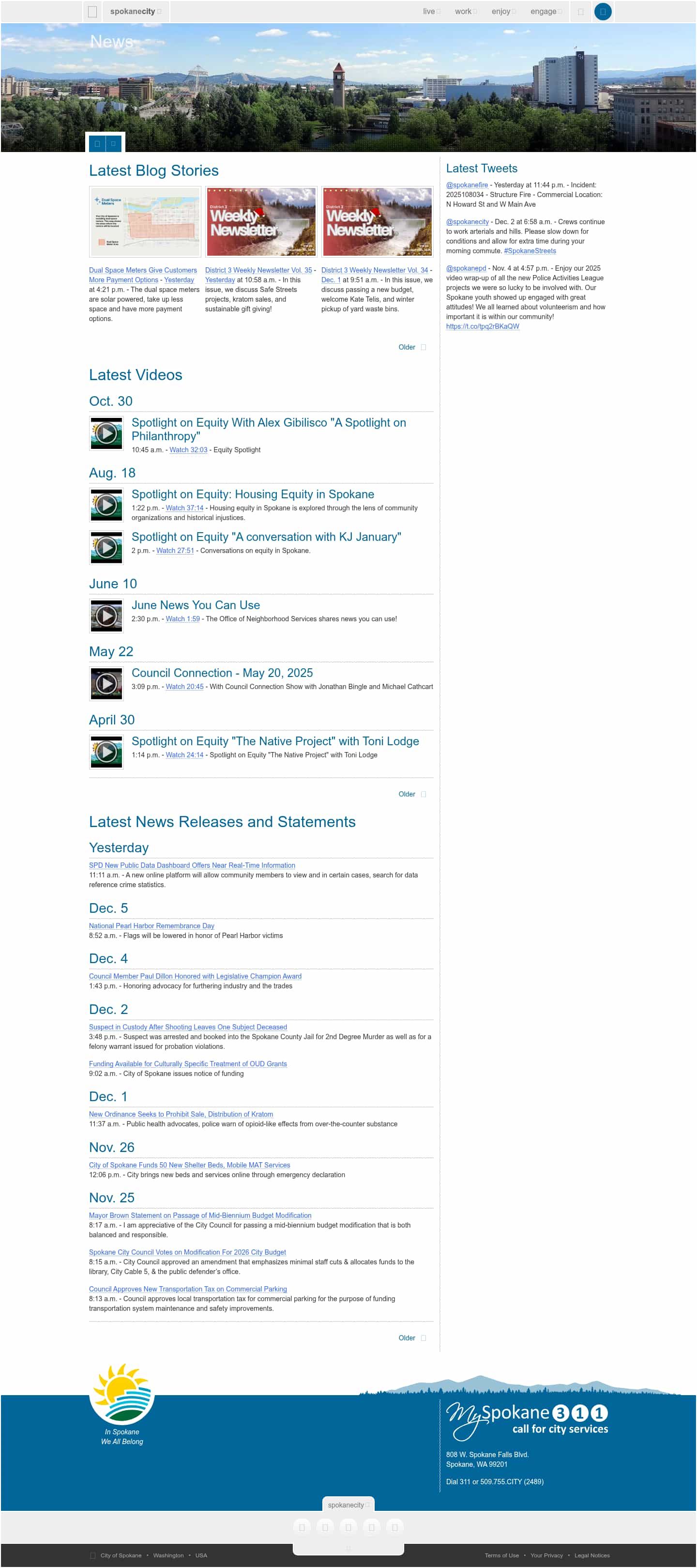Click the right blue square button on News banner

pyautogui.click(x=113, y=144)
